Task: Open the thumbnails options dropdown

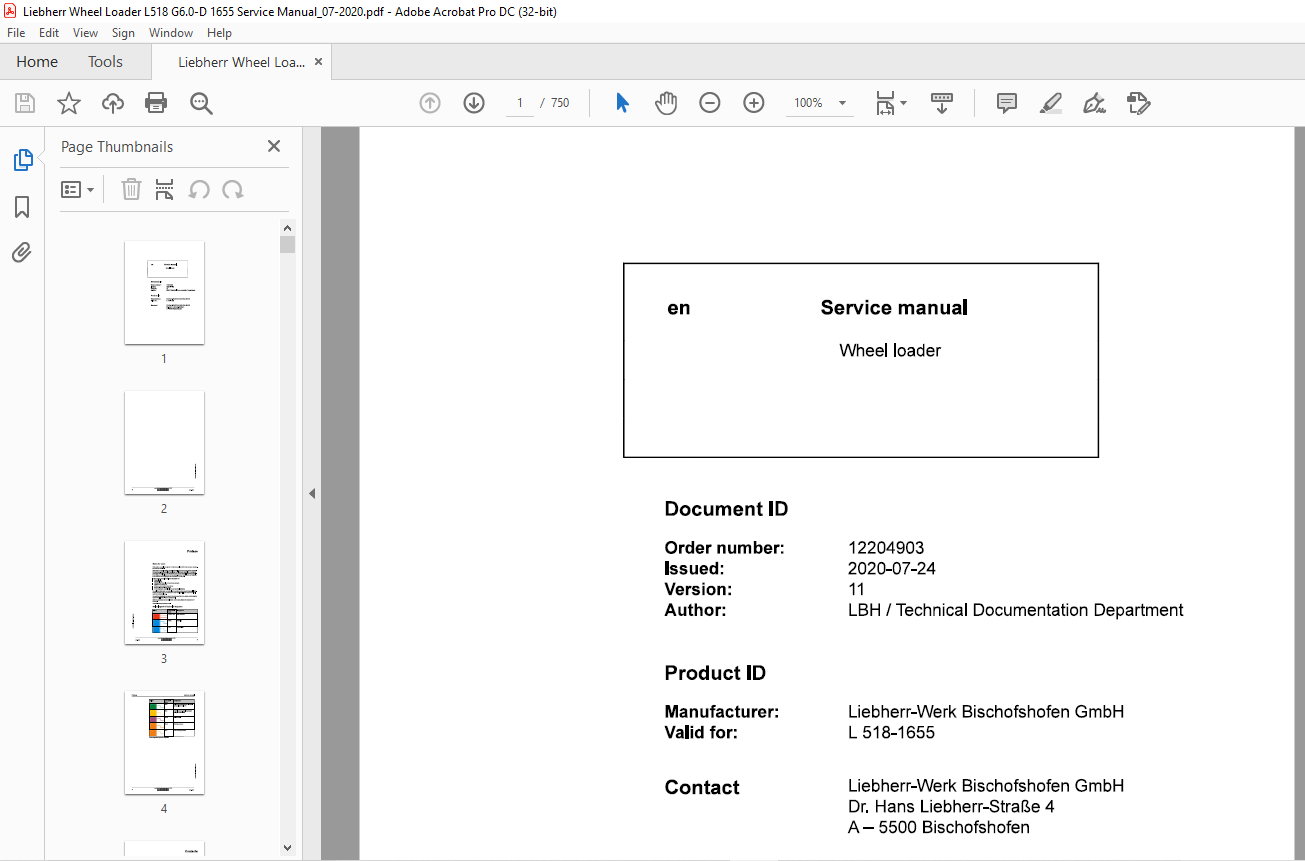Action: tap(78, 189)
